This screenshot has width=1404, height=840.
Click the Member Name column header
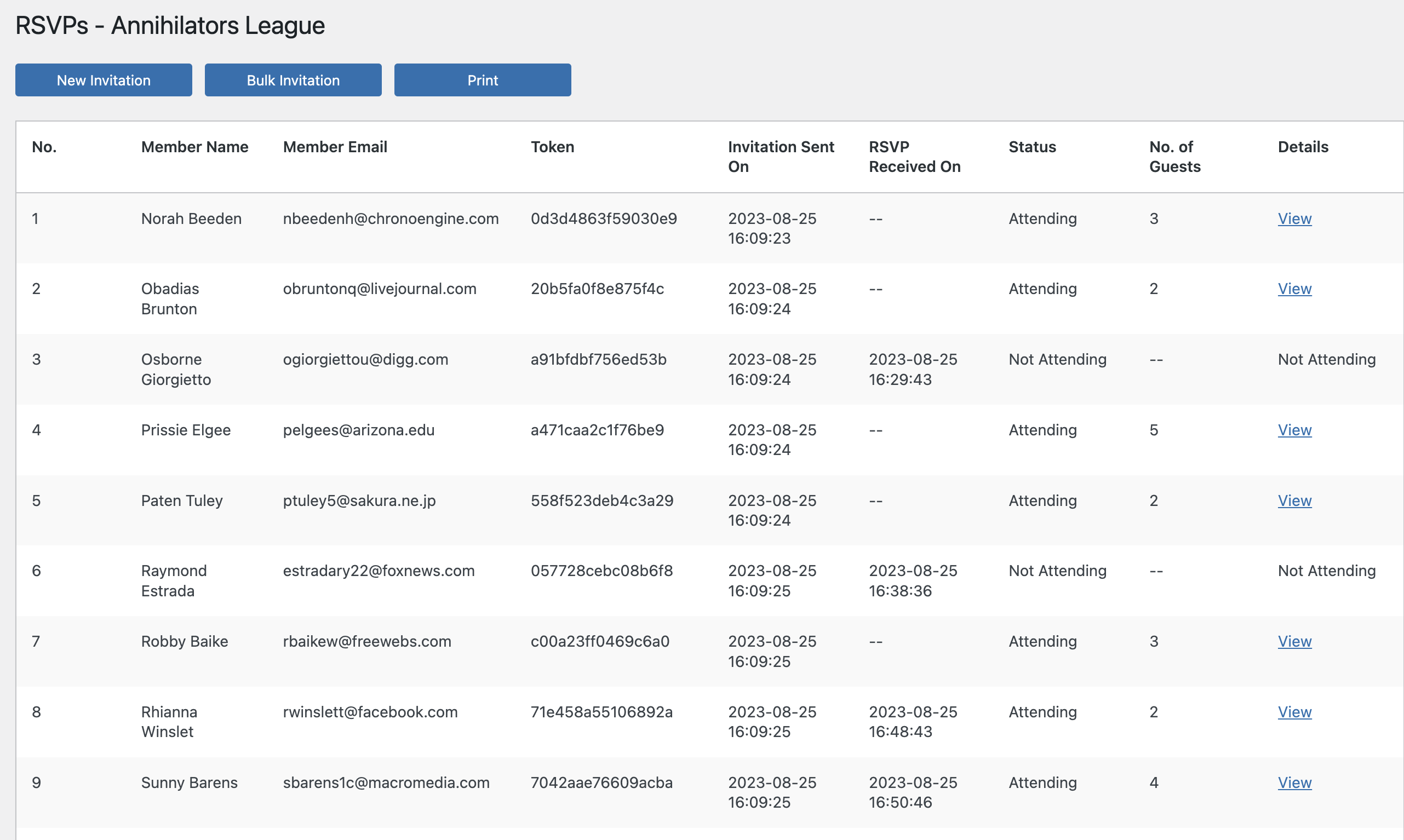(194, 147)
